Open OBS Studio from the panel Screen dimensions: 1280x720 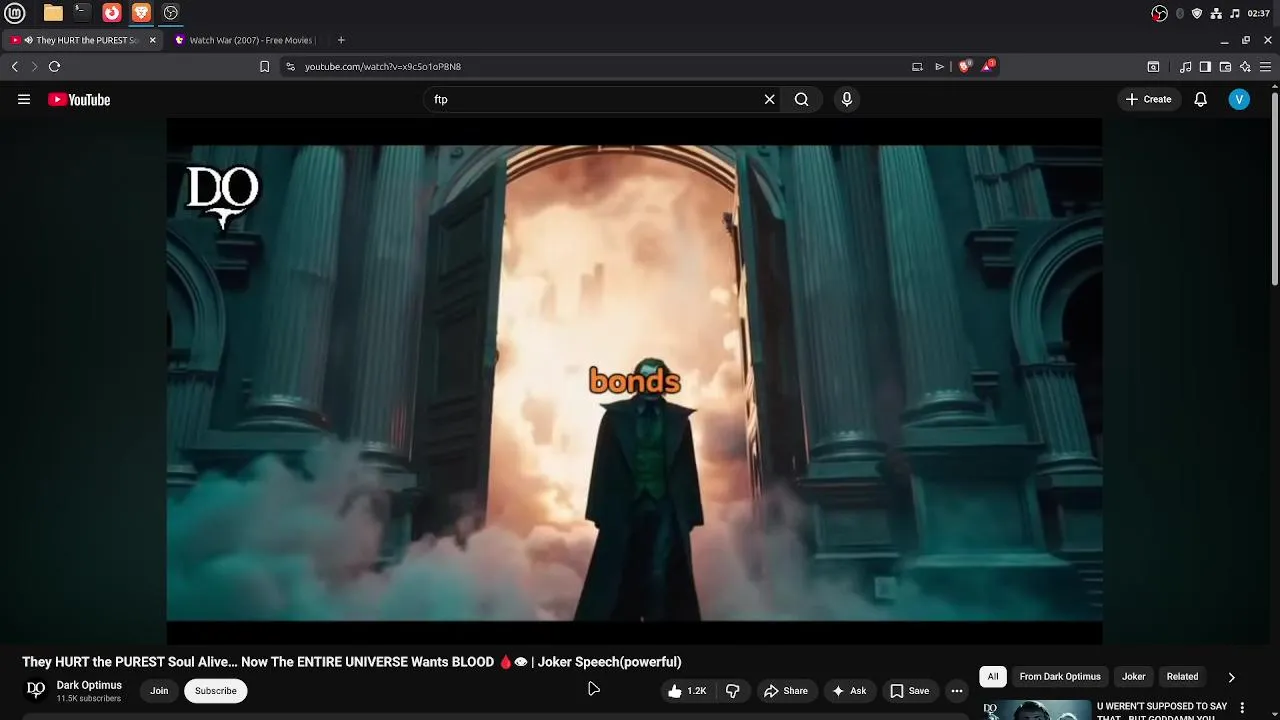click(x=171, y=13)
